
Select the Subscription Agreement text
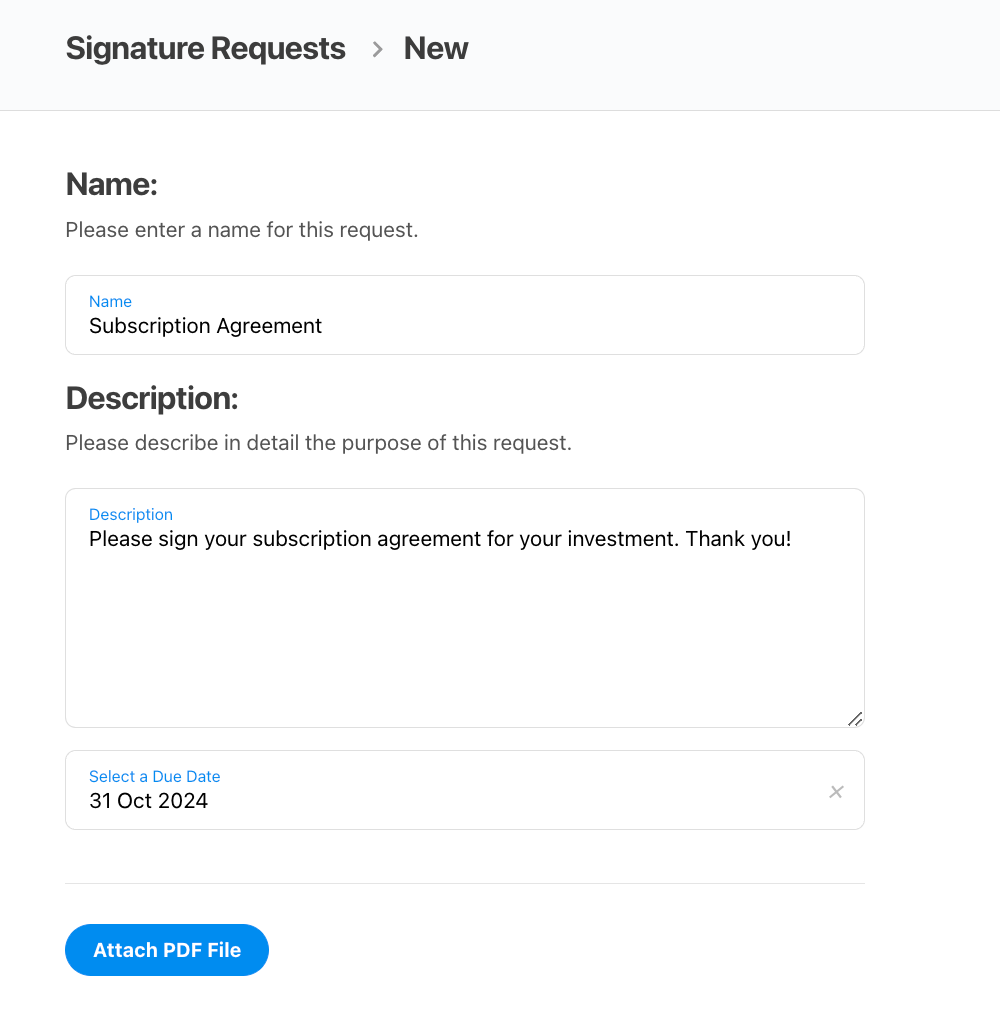205,326
